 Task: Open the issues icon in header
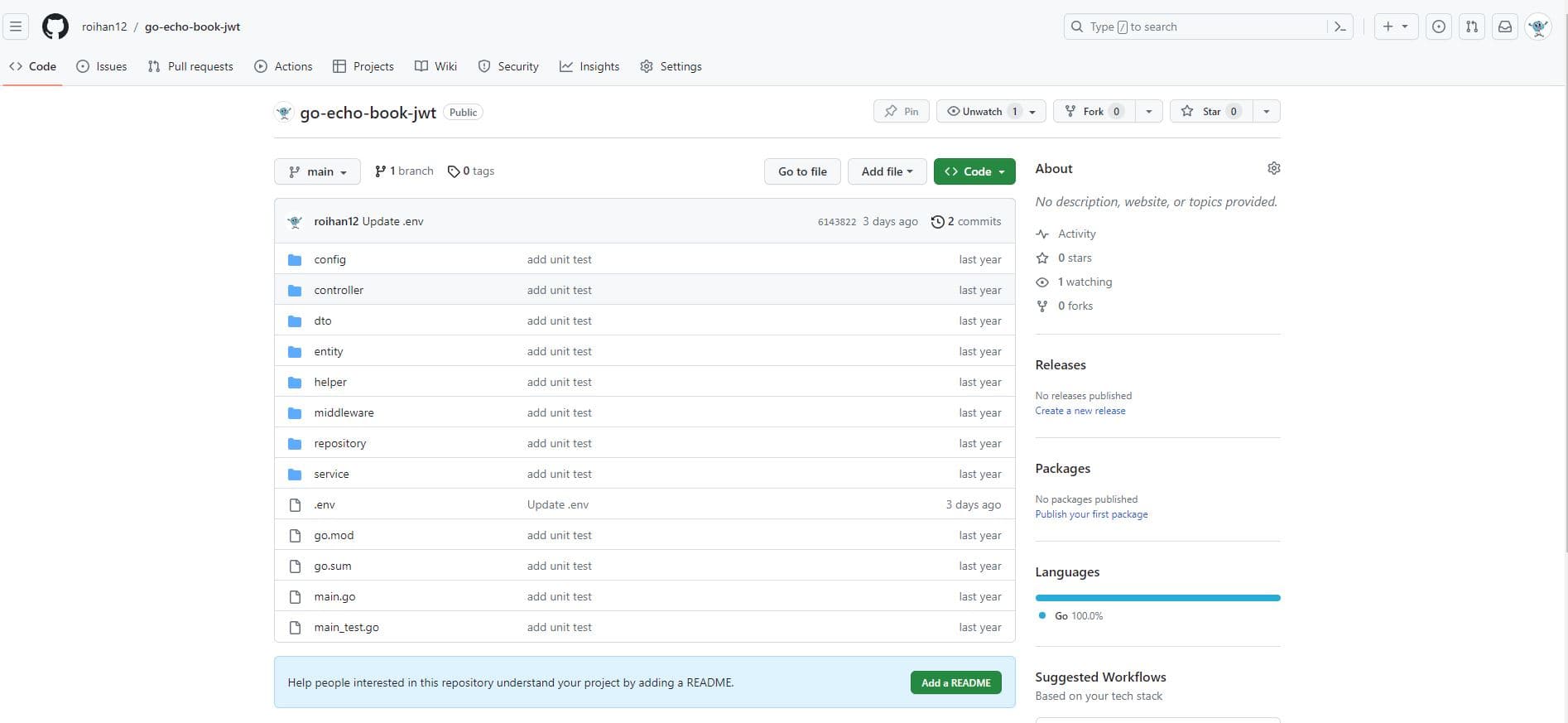[1439, 27]
